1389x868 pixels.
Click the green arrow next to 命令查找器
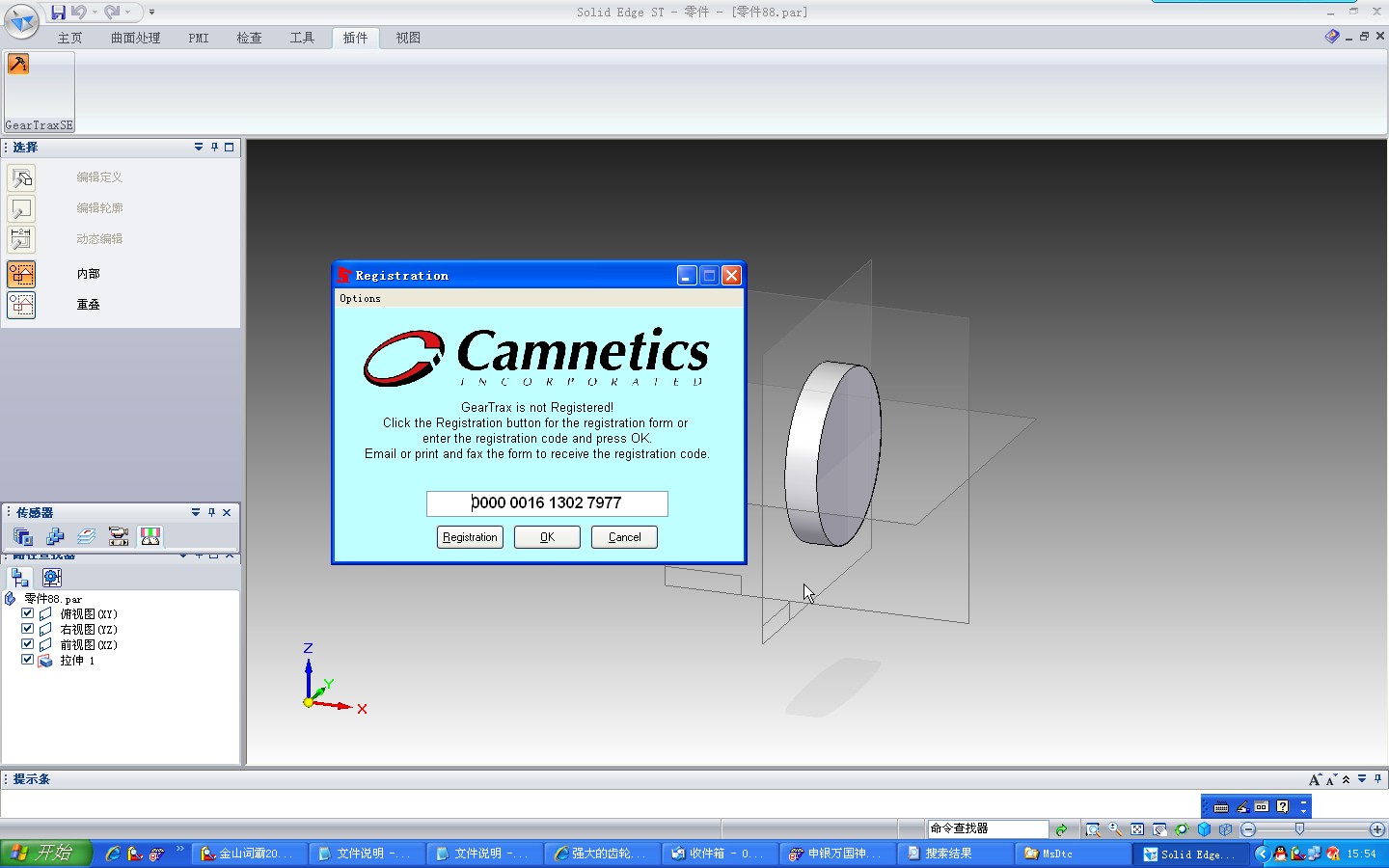pos(1061,829)
